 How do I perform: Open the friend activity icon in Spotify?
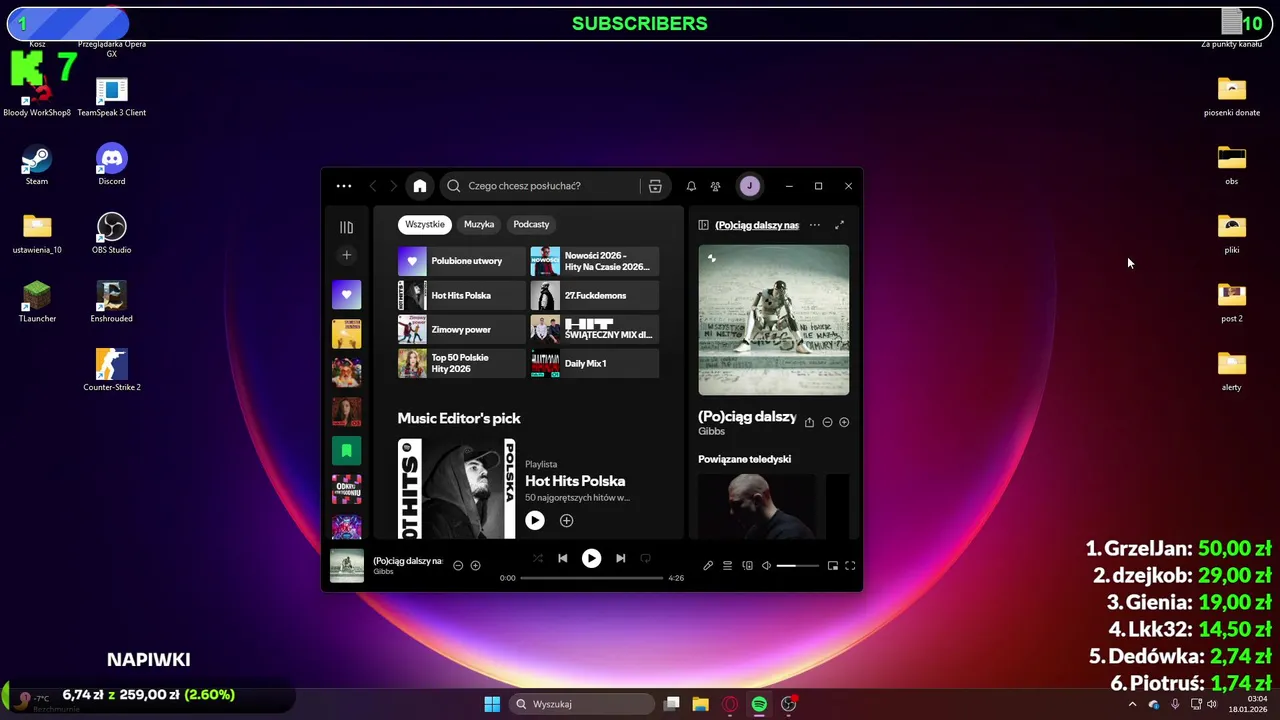pos(715,186)
